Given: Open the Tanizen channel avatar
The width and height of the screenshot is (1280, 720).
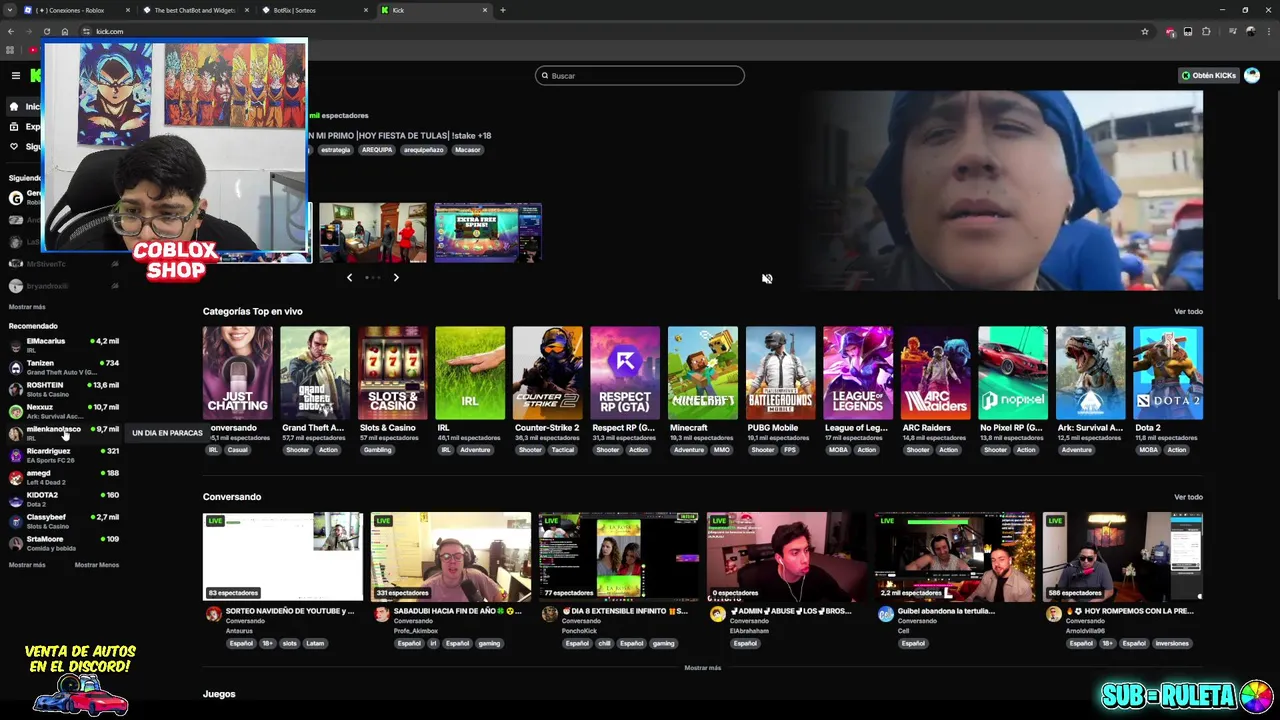Looking at the screenshot, I should coord(15,367).
